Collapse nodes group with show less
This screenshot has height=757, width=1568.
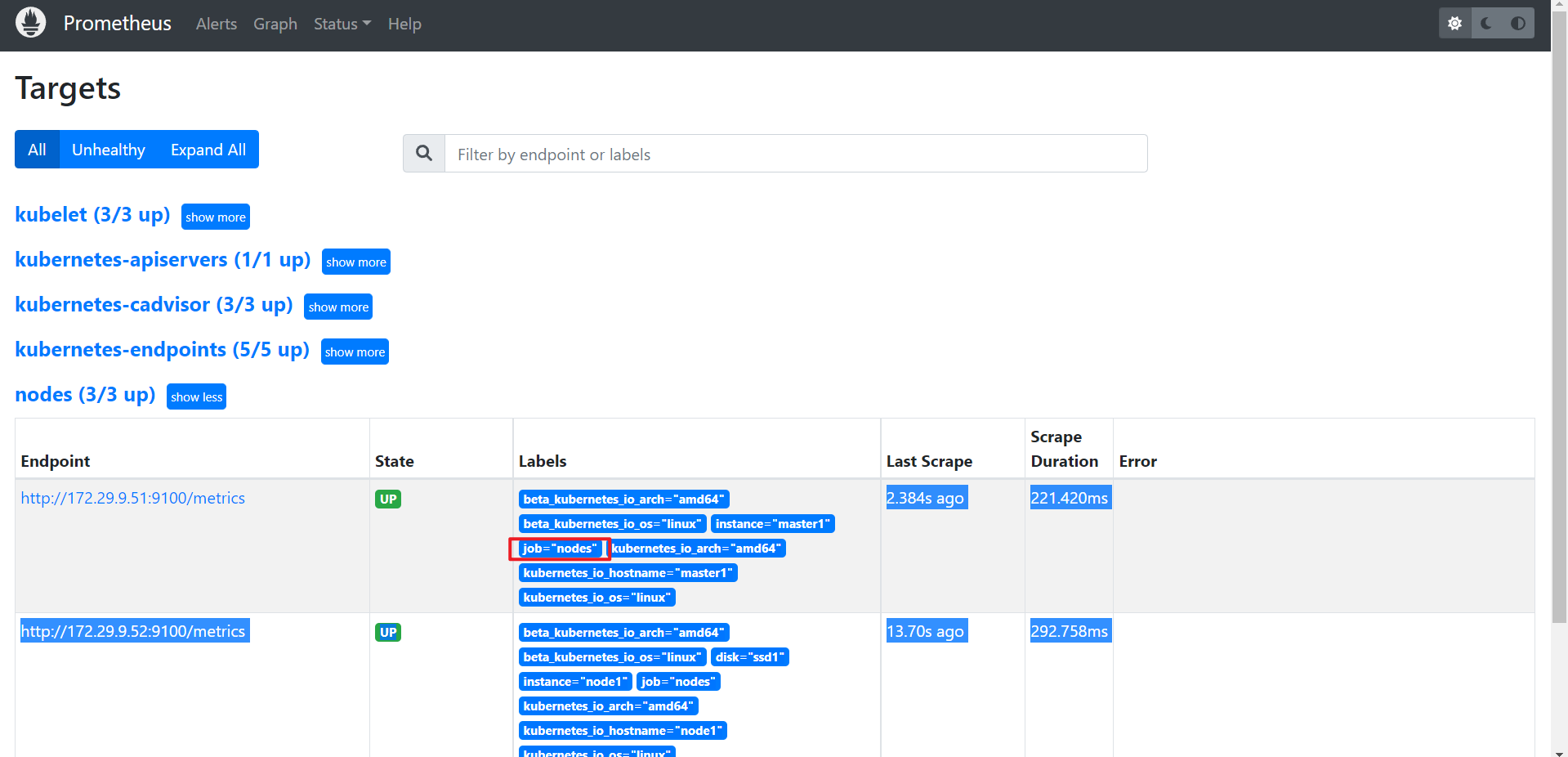click(x=196, y=396)
